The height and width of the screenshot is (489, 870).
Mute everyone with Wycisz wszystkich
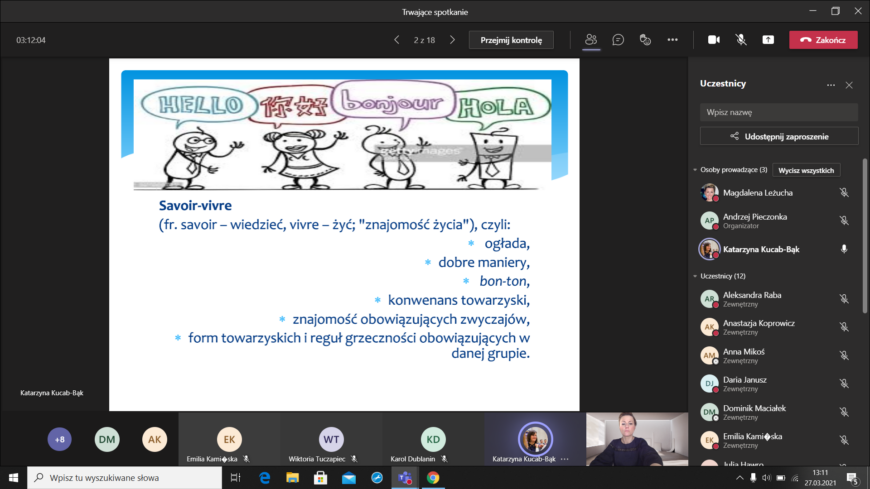pyautogui.click(x=806, y=170)
